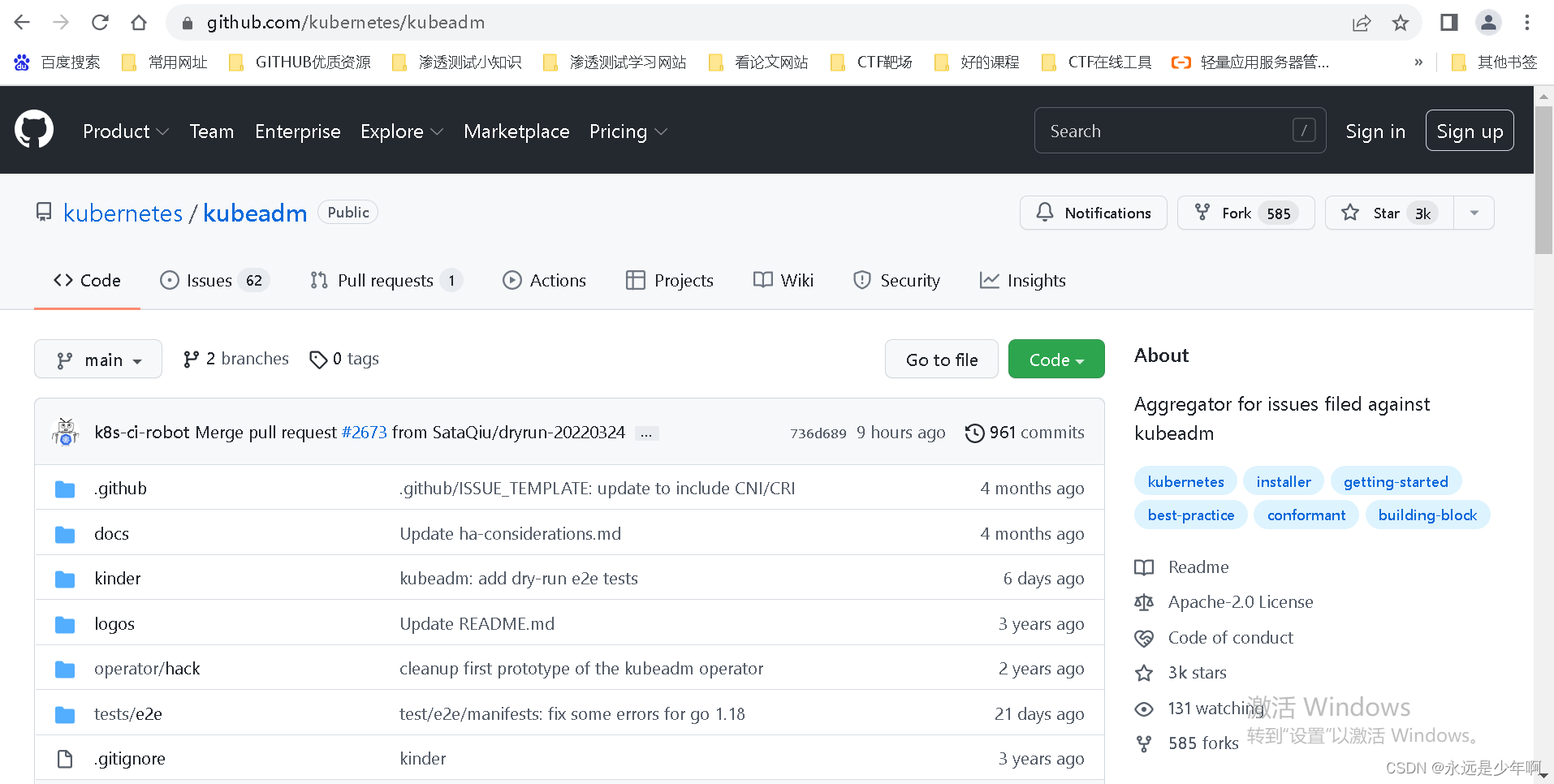Screen dimensions: 1554x784
Task: Click the getting-started topic tag
Action: click(x=1396, y=481)
